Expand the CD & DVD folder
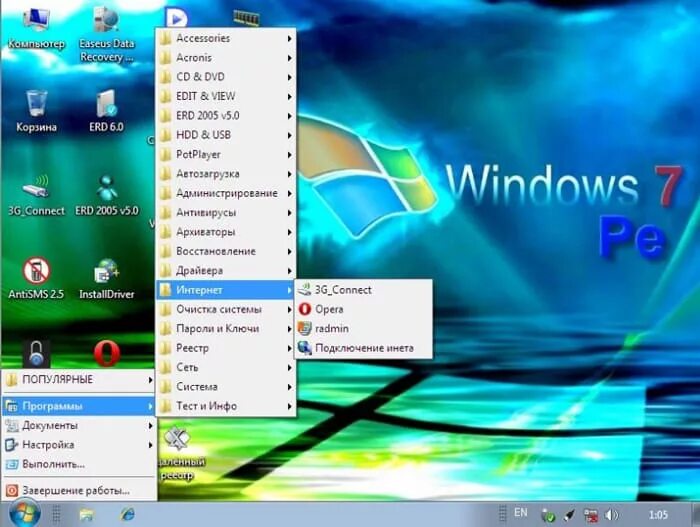Screen dimensions: 700x527 [x=226, y=77]
